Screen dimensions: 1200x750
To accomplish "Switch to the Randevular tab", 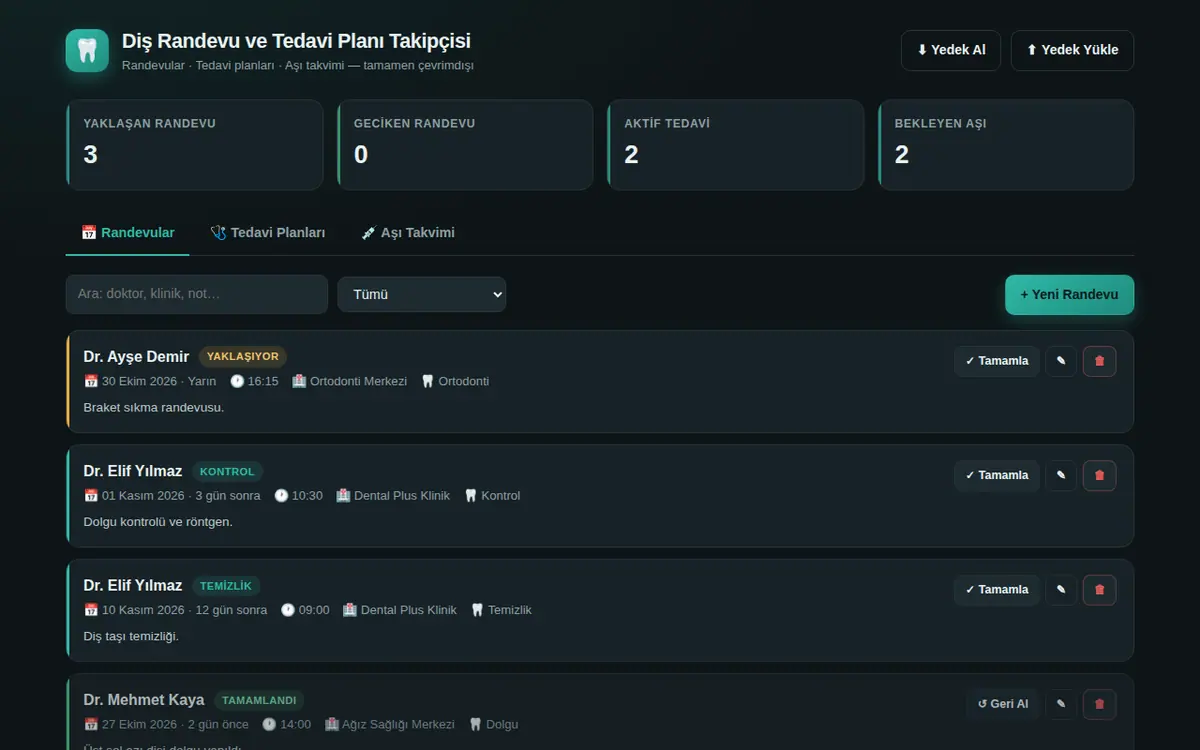I will (x=127, y=233).
